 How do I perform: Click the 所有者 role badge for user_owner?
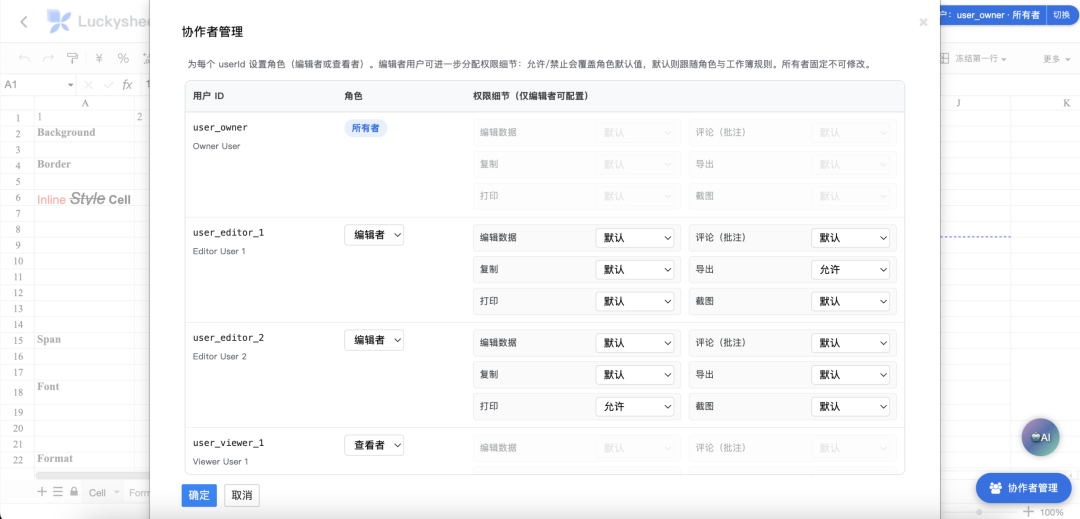click(x=366, y=128)
